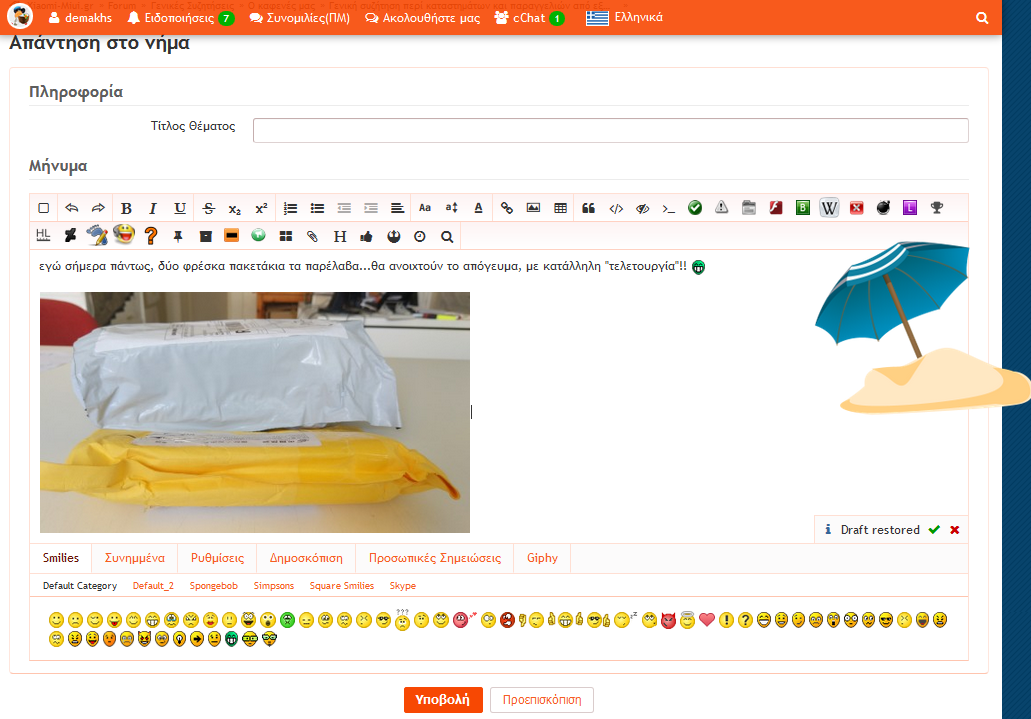Image resolution: width=1031 pixels, height=719 pixels.
Task: Click the trophy toolbar icon
Action: point(937,208)
